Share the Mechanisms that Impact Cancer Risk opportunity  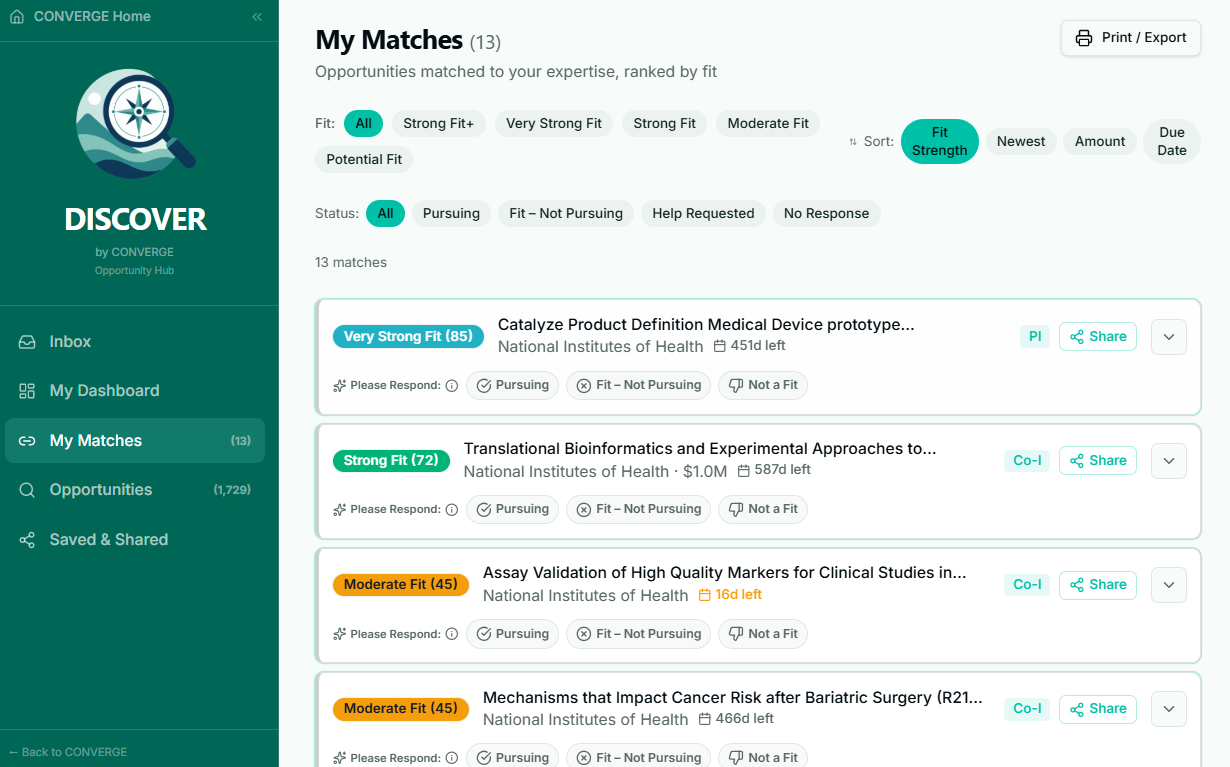[1098, 709]
